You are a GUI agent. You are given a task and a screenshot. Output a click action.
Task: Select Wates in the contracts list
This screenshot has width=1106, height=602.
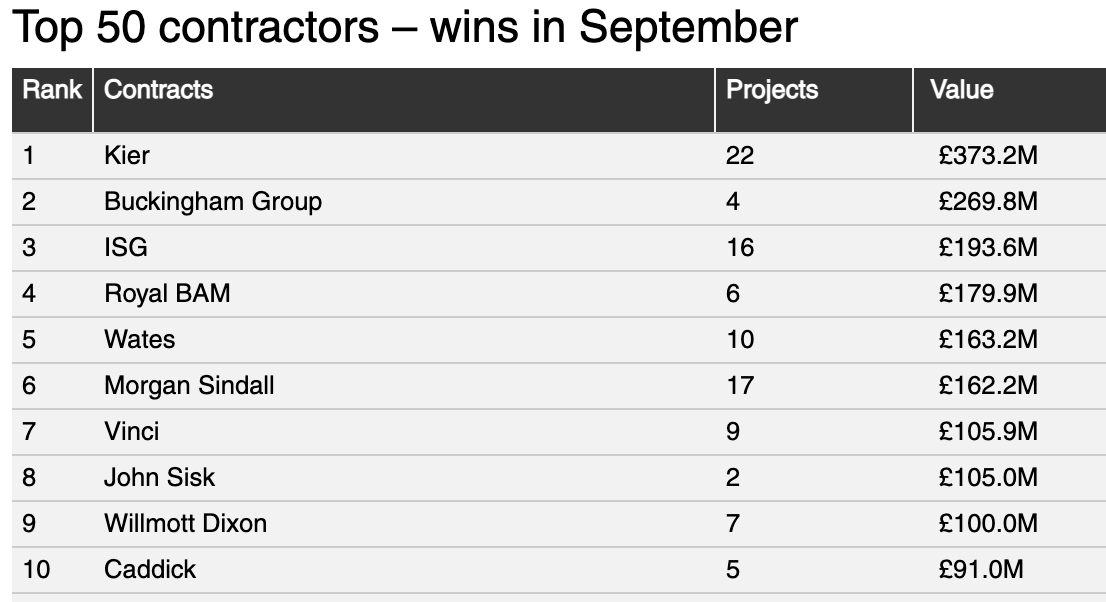tap(140, 339)
